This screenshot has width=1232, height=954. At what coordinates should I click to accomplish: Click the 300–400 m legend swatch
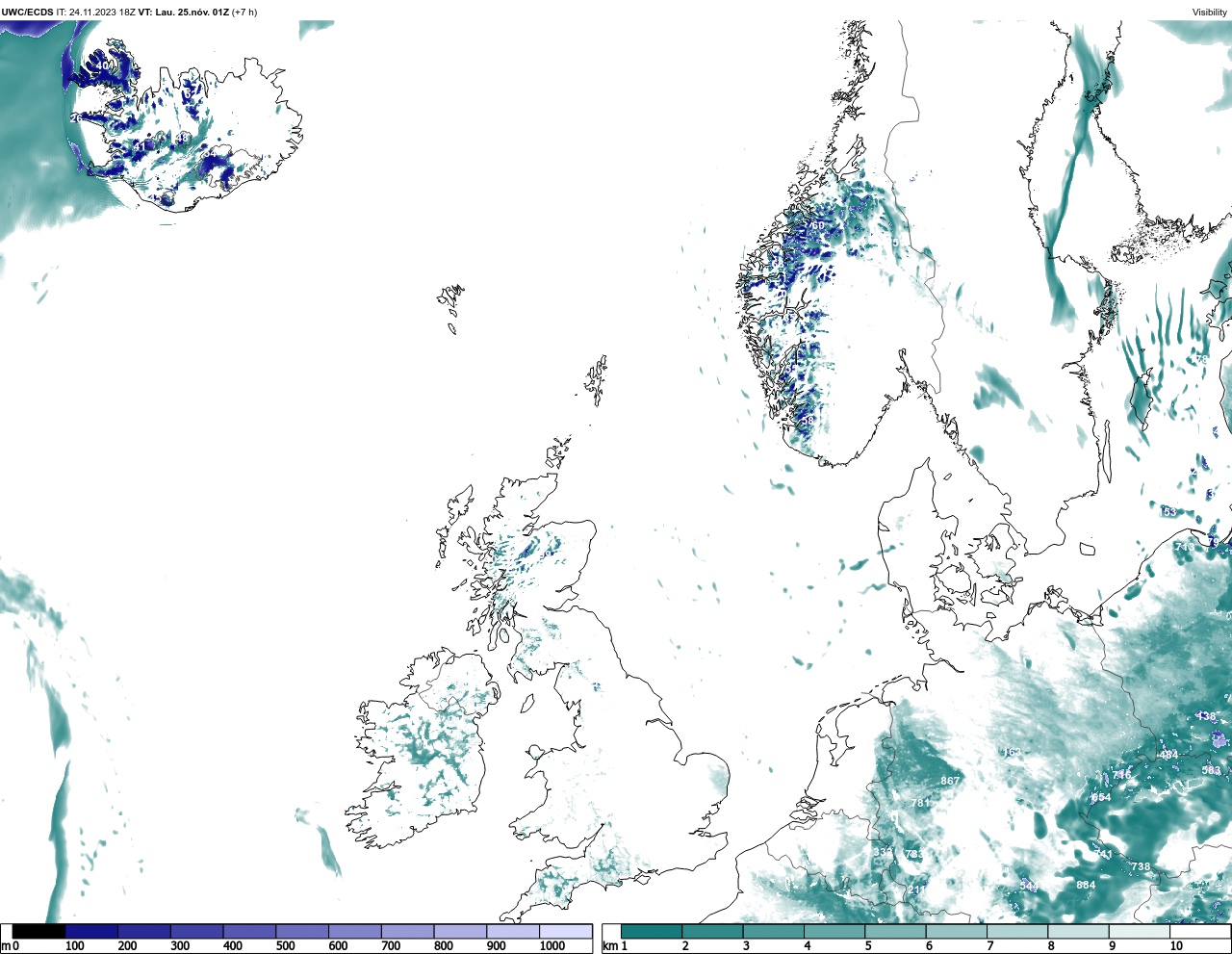(x=196, y=931)
